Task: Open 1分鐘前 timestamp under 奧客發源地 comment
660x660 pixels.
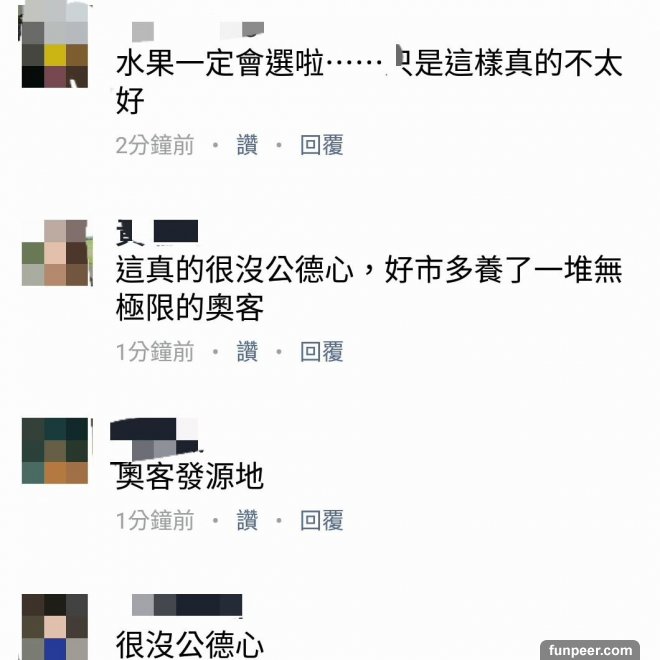Action: pyautogui.click(x=155, y=520)
